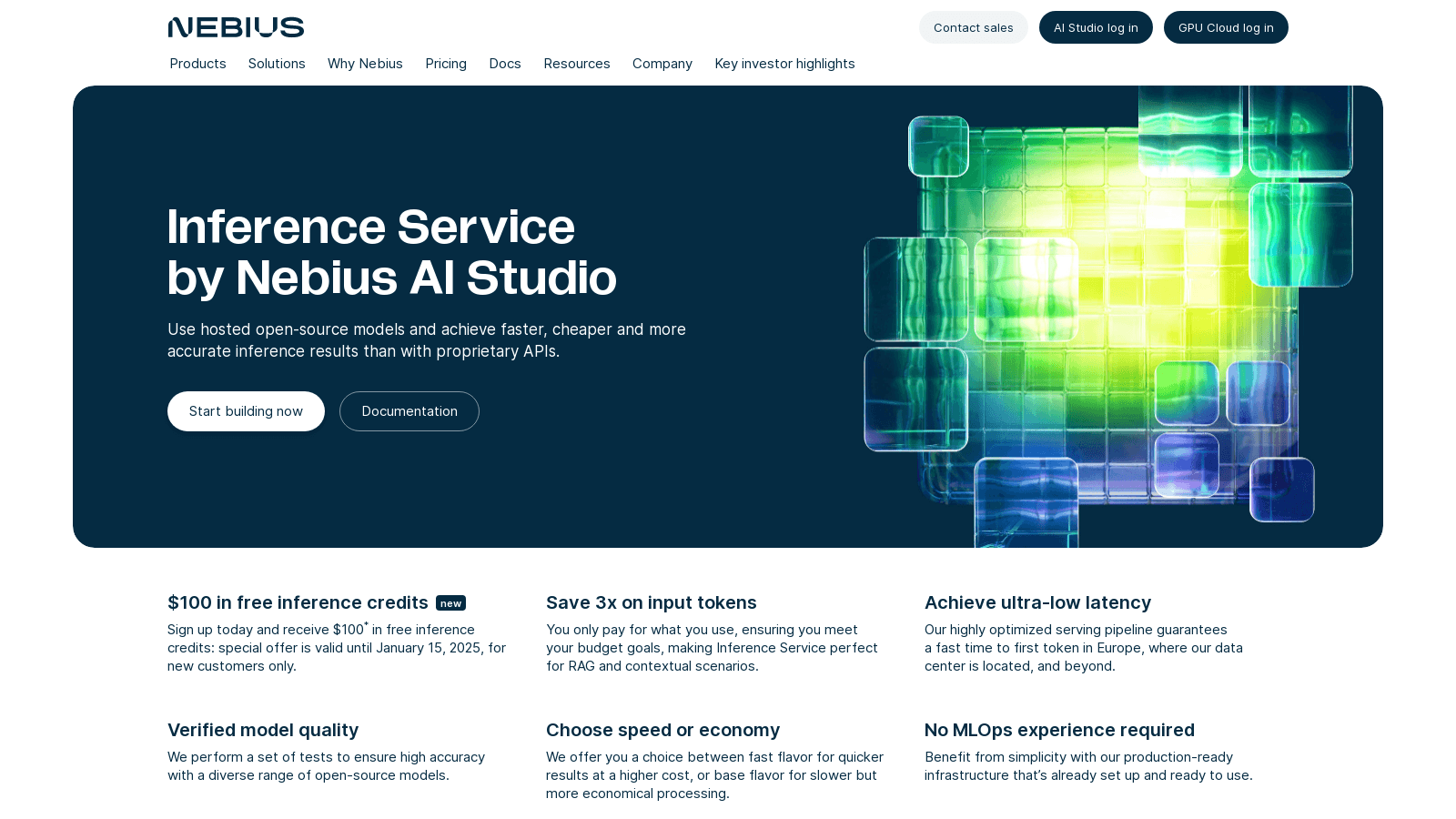1456x819 pixels.
Task: Open the Docs menu item
Action: [x=505, y=64]
